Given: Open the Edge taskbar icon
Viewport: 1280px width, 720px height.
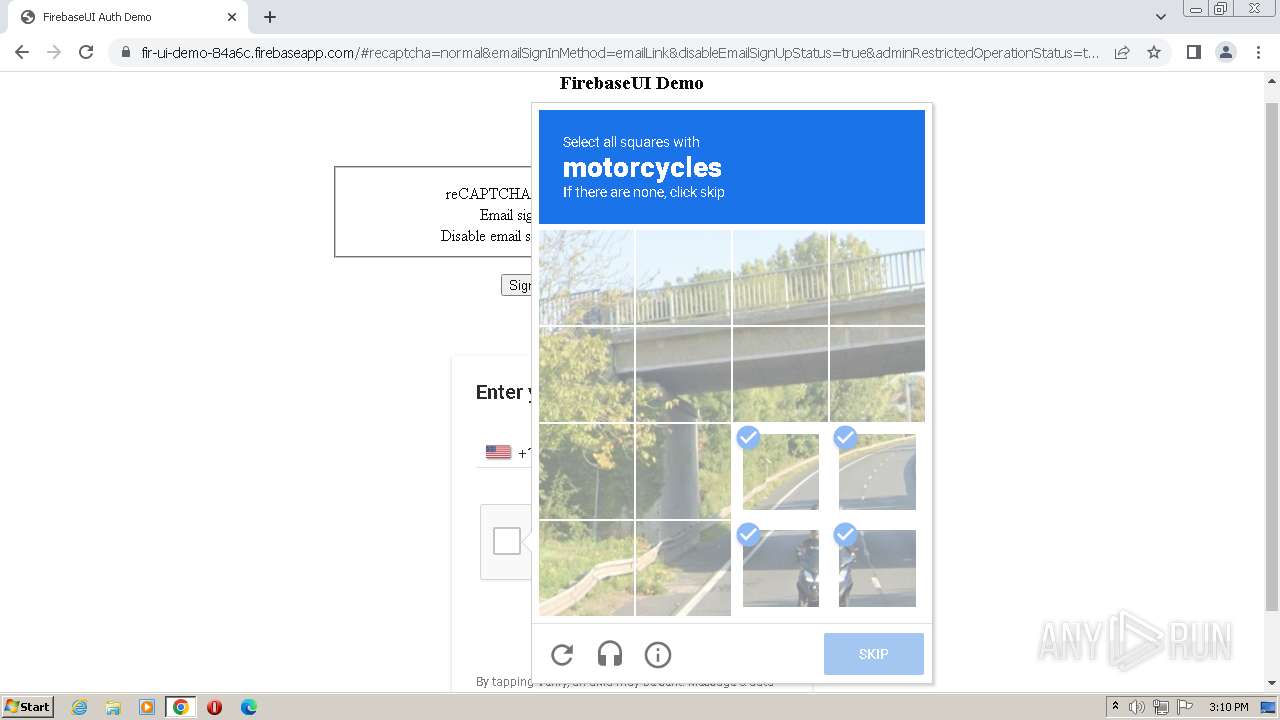Looking at the screenshot, I should [248, 707].
